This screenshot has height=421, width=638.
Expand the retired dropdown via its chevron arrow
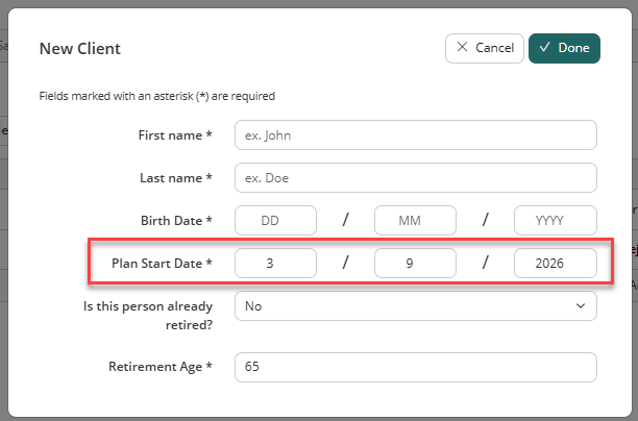[581, 306]
